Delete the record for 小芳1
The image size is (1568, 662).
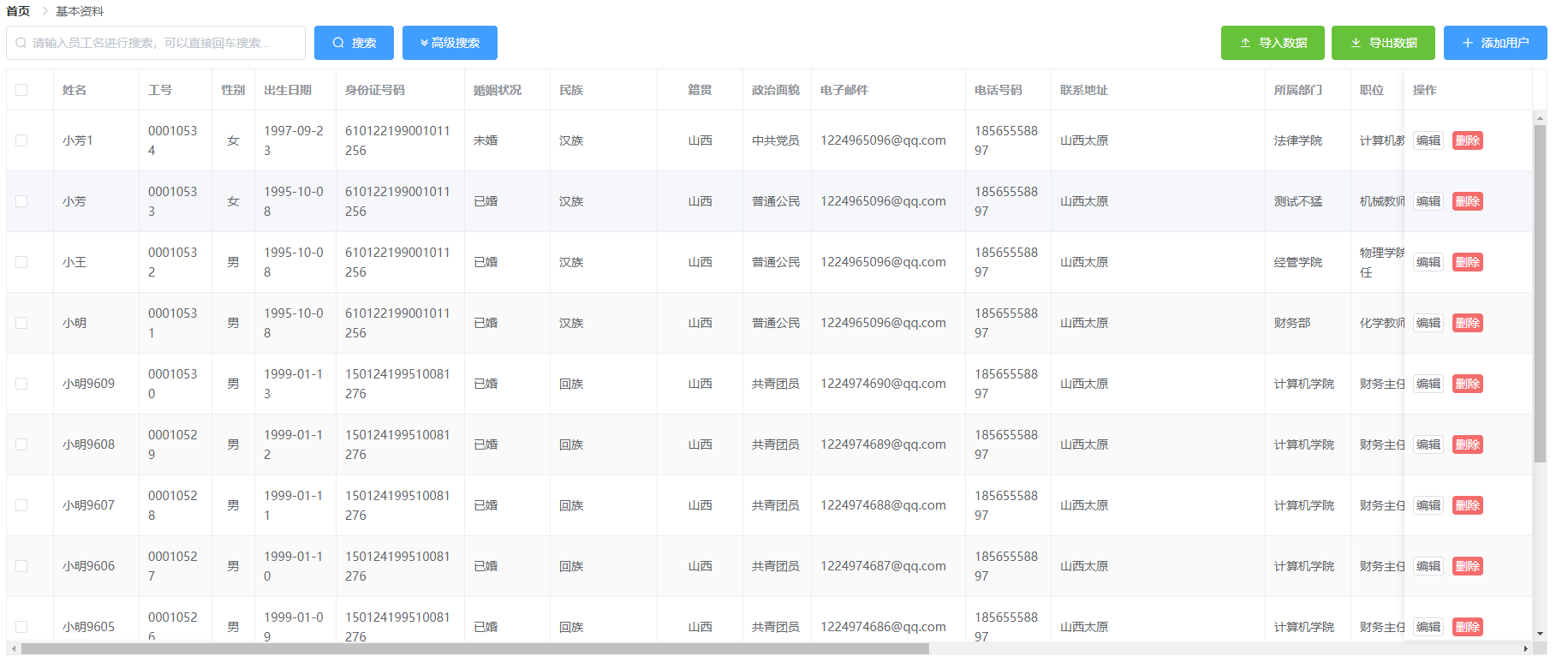(x=1468, y=140)
